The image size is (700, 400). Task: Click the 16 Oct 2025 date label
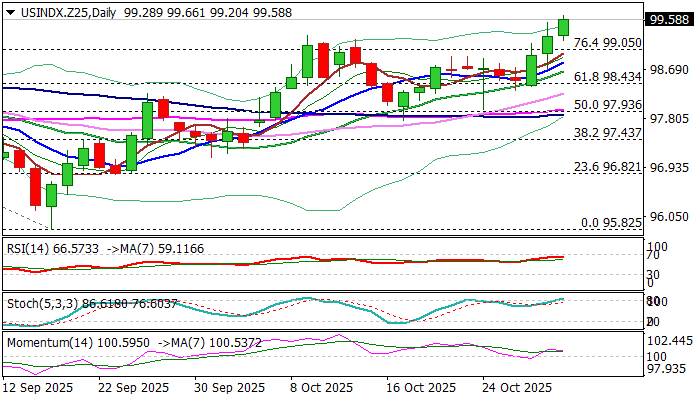pyautogui.click(x=421, y=388)
